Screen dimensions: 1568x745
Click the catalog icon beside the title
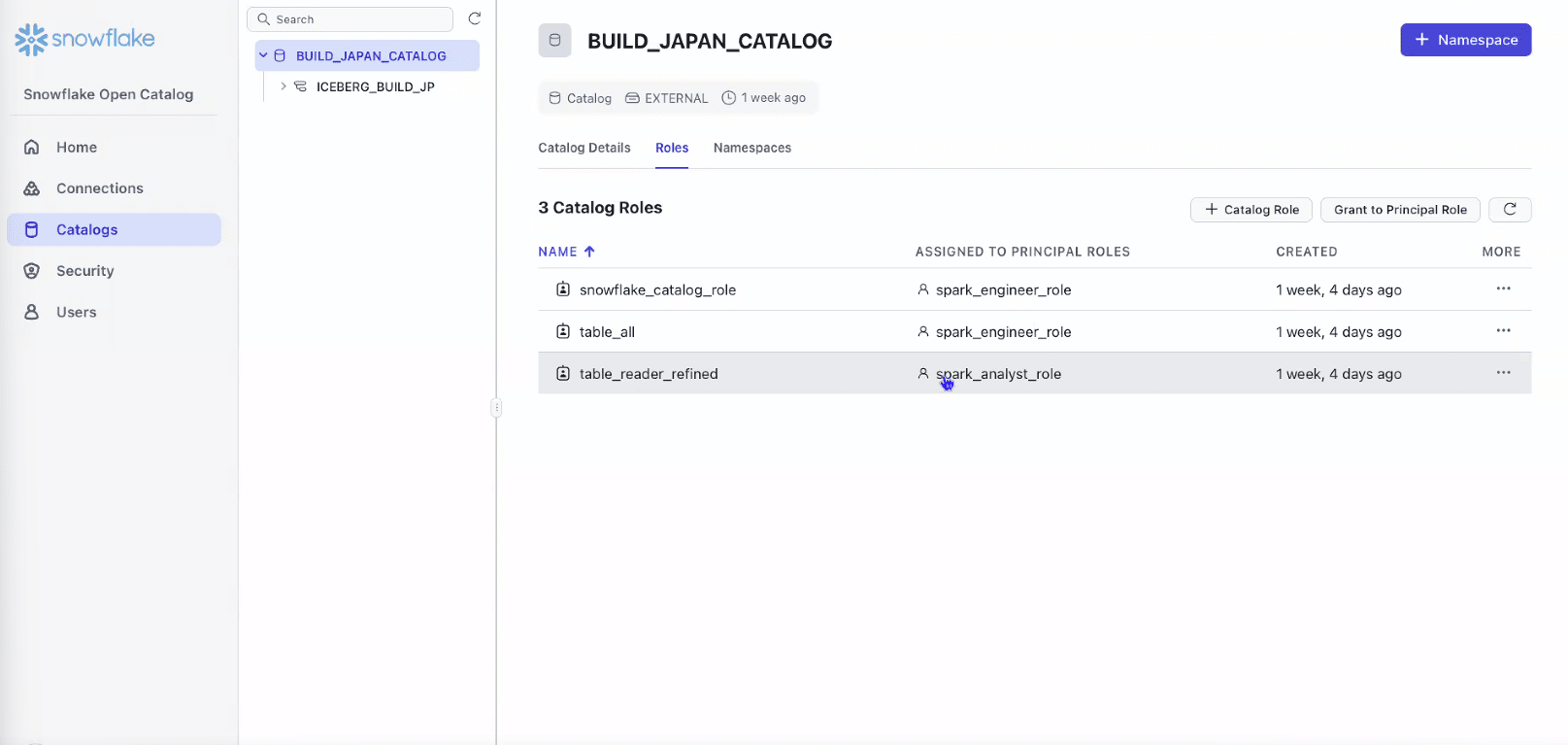coord(555,41)
